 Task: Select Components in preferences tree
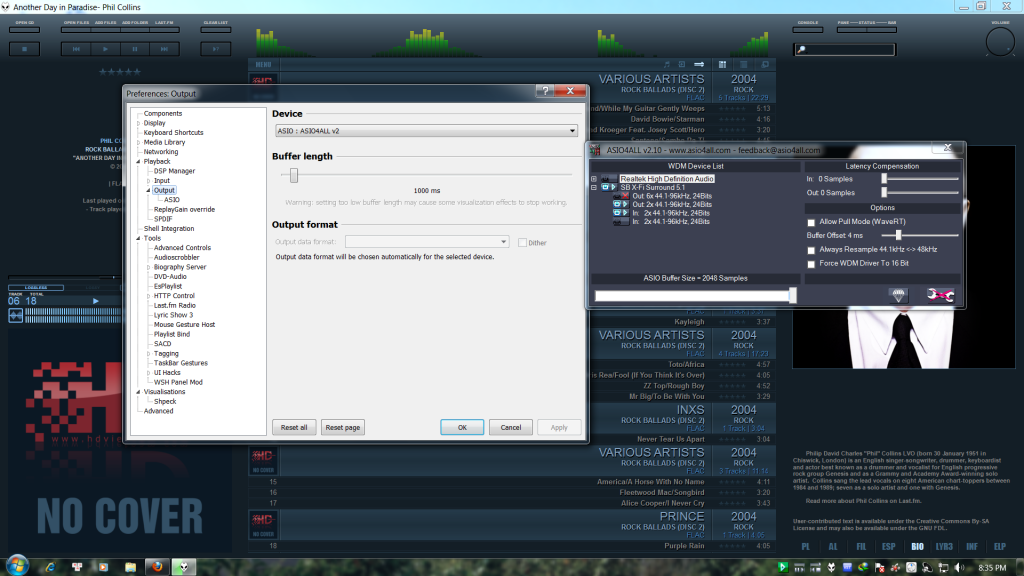[x=163, y=114]
